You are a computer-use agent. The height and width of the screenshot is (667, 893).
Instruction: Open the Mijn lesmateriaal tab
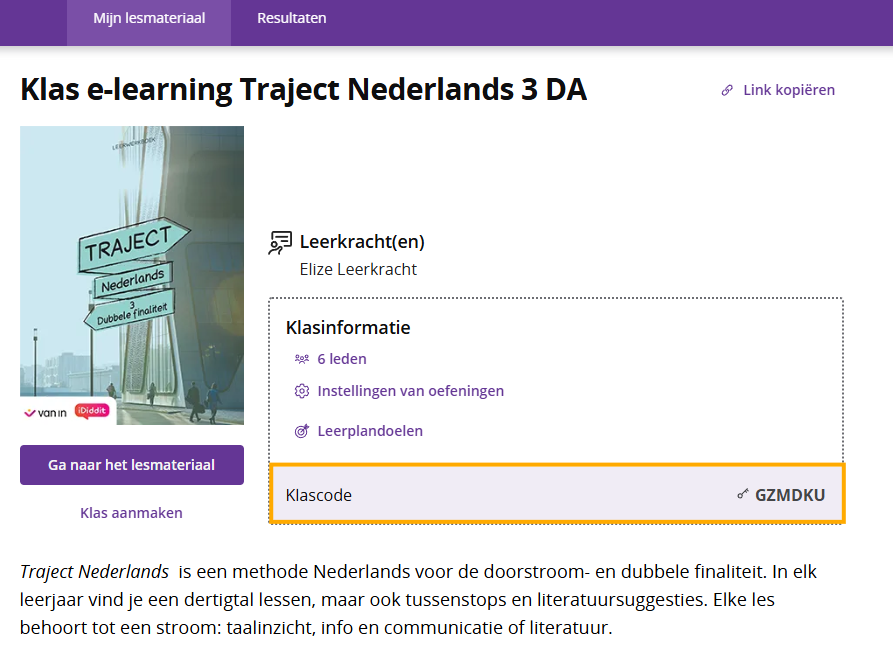click(149, 18)
